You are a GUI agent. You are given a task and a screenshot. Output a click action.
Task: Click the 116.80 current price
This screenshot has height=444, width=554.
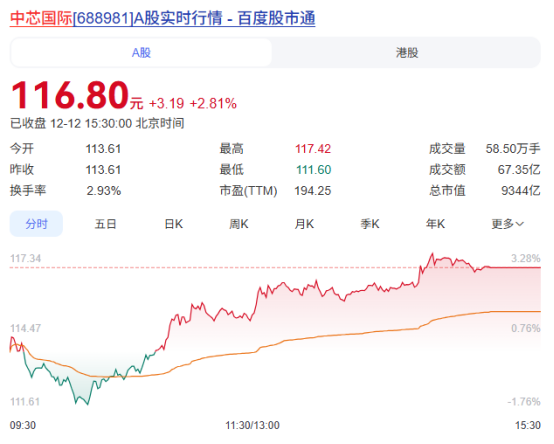pyautogui.click(x=70, y=95)
